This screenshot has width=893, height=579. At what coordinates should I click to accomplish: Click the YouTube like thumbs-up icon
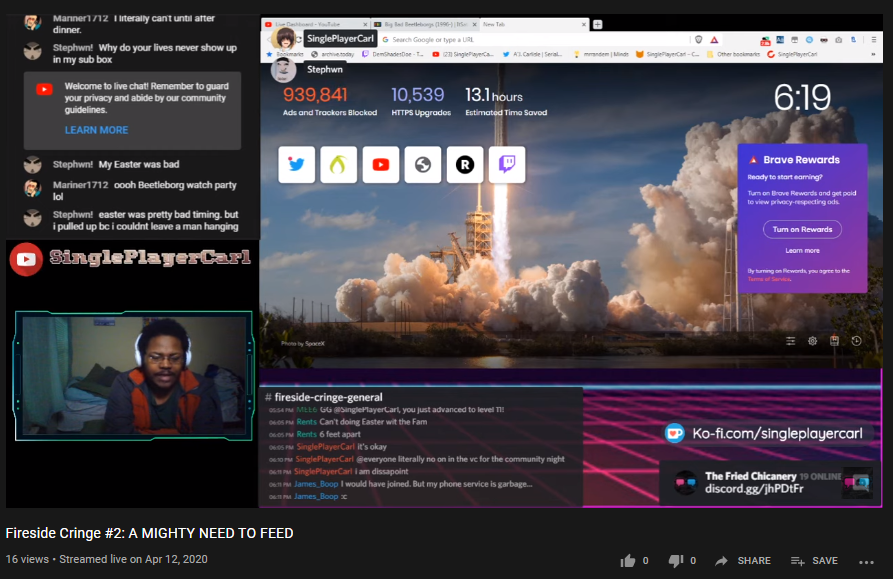(x=628, y=561)
